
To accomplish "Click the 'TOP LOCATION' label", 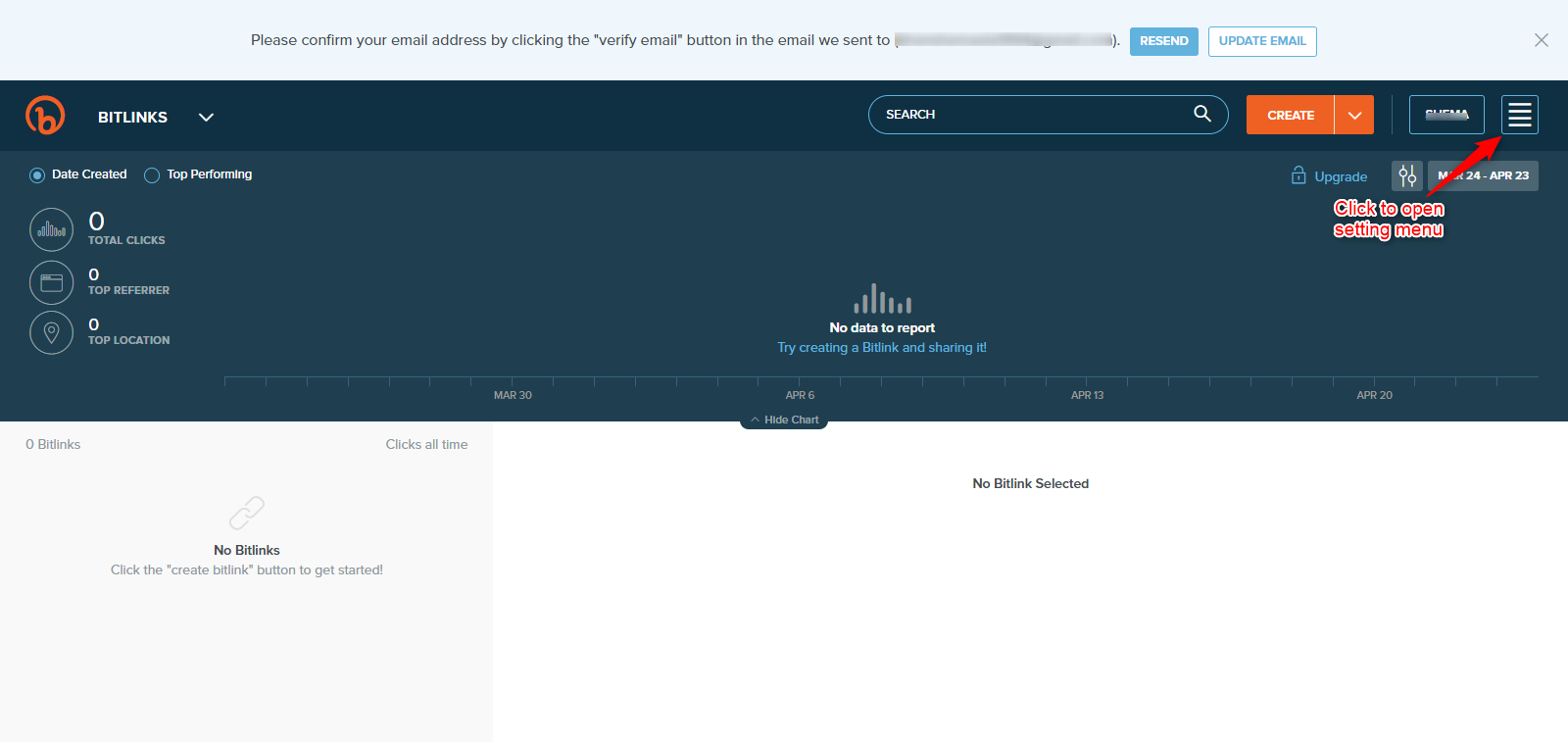I will click(128, 340).
